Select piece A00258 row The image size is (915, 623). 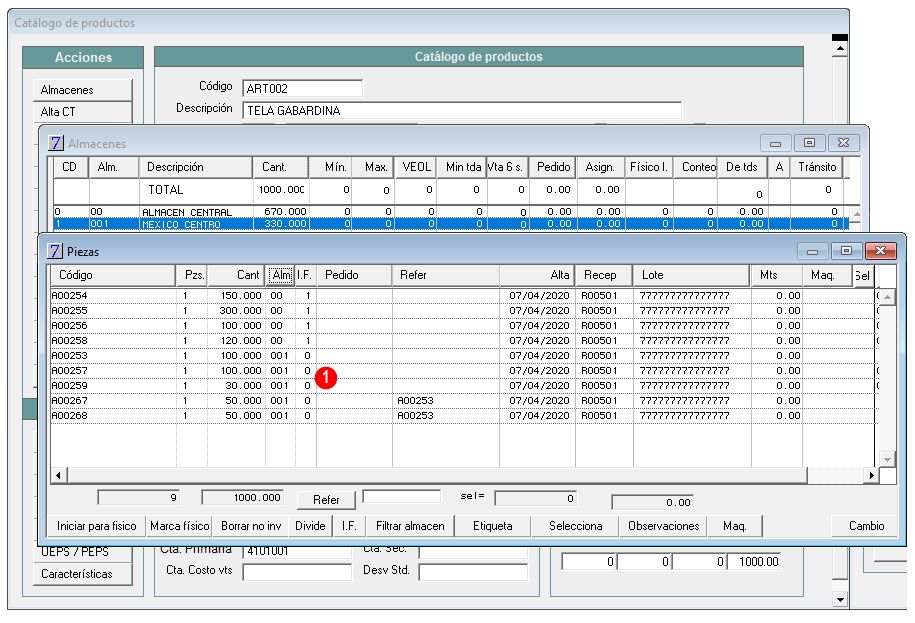(x=463, y=341)
